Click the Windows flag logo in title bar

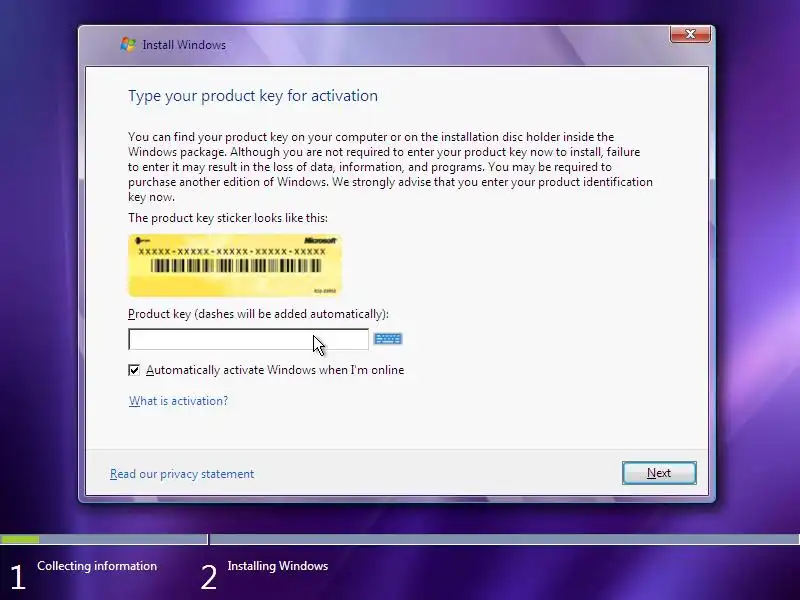[x=128, y=44]
